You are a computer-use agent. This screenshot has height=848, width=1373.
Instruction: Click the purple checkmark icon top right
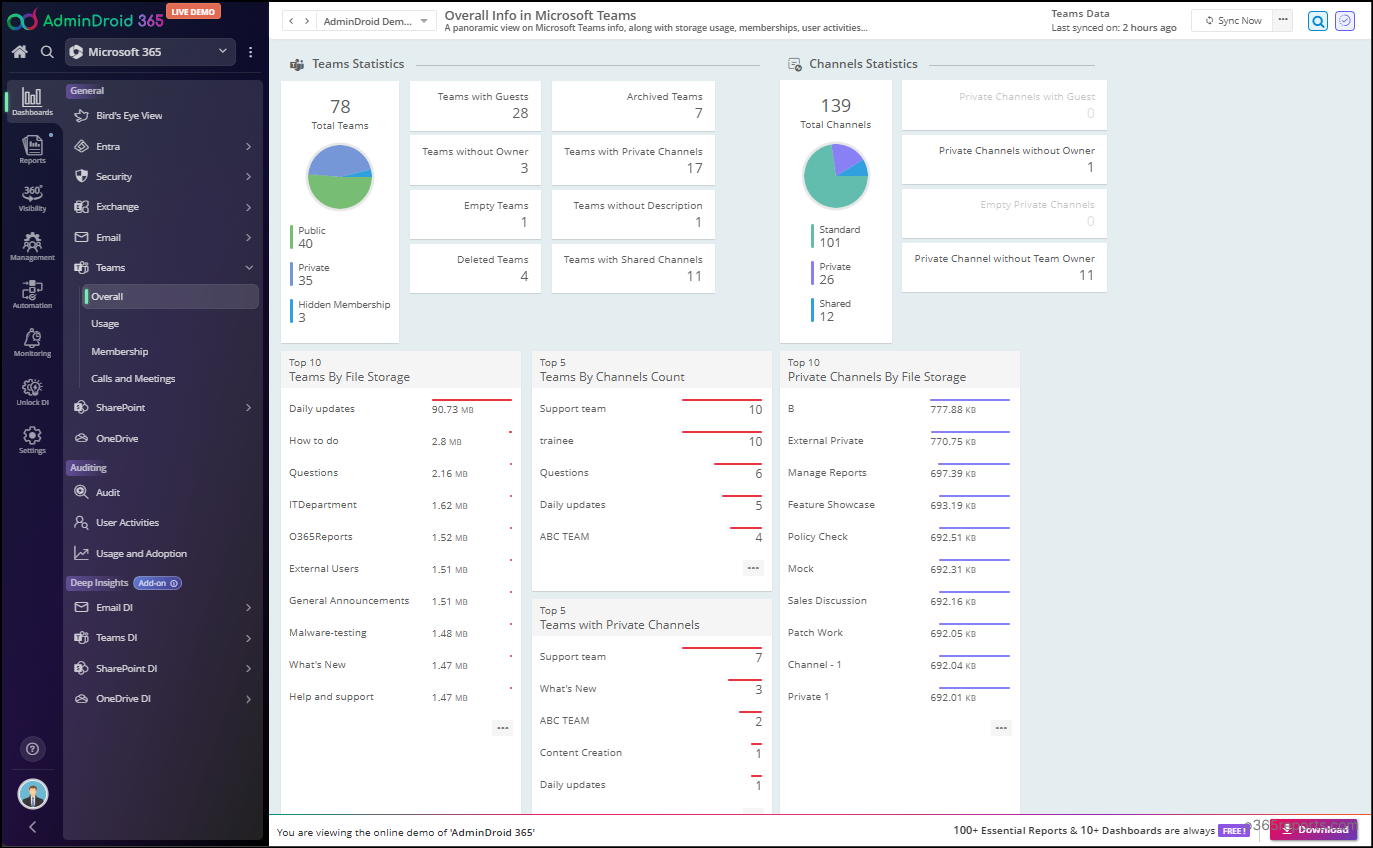(x=1345, y=21)
